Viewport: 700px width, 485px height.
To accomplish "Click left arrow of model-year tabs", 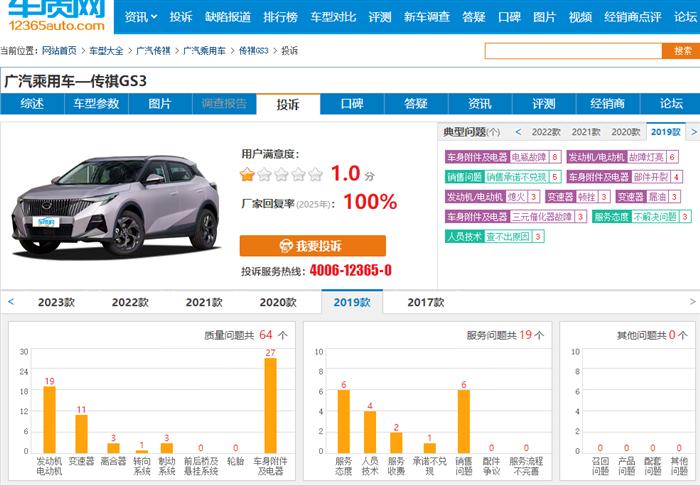I will [11, 302].
